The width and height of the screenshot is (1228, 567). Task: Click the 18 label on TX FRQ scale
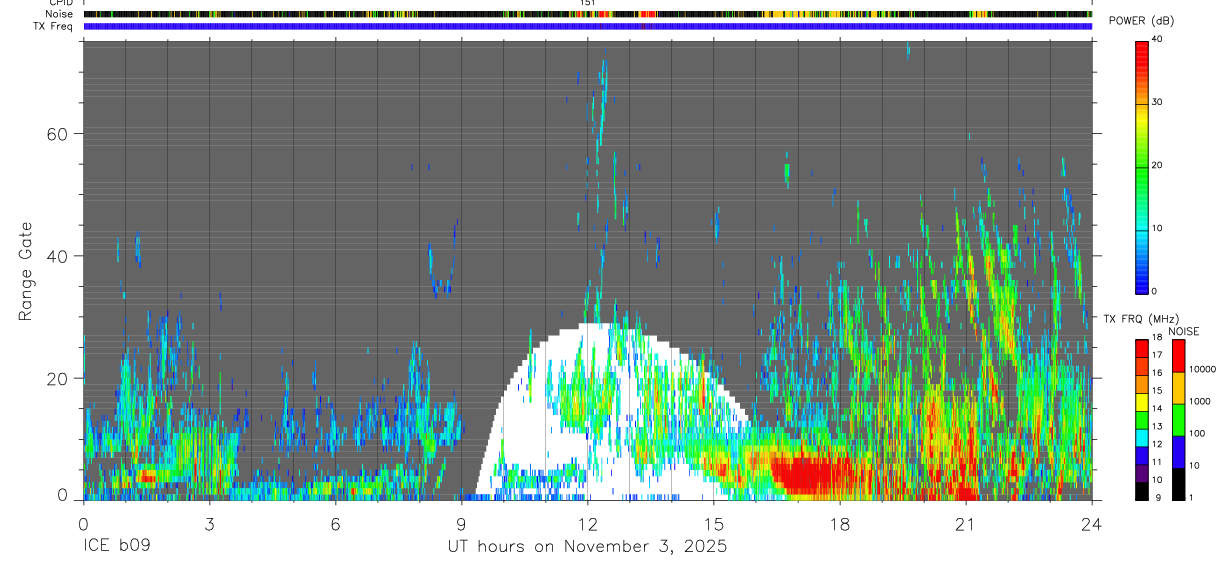pyautogui.click(x=1156, y=338)
